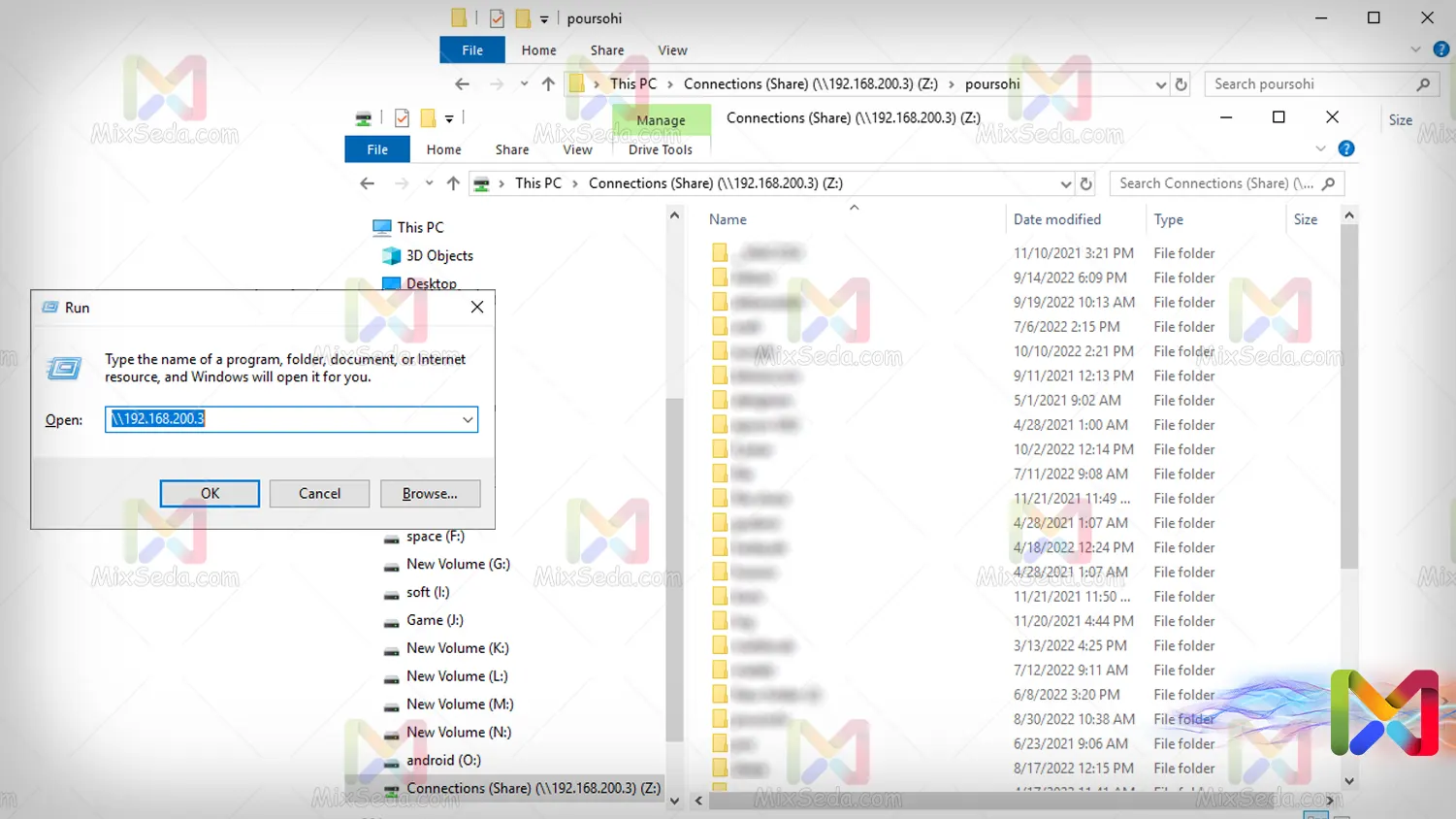Click the Properties checkmark quick access icon
The height and width of the screenshot is (819, 1456).
(x=402, y=118)
